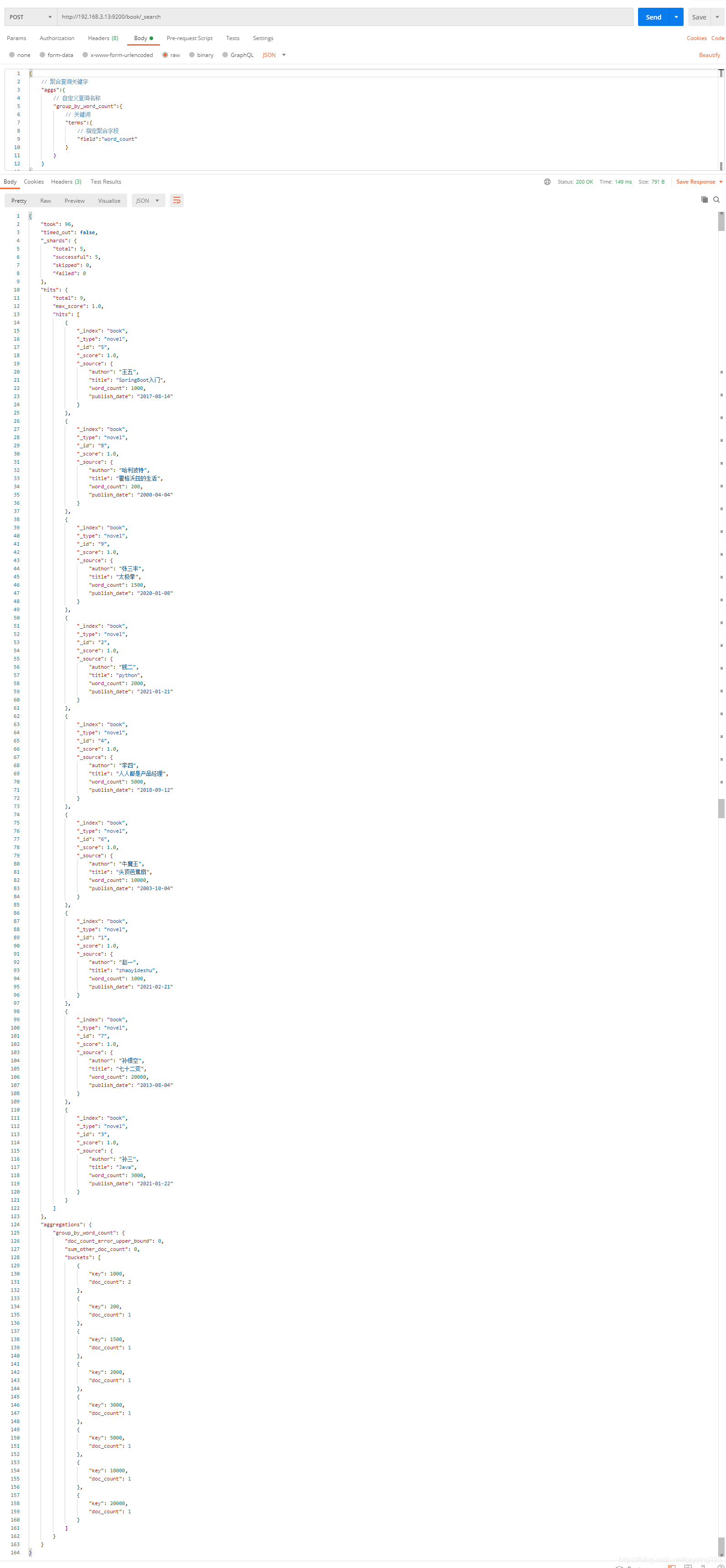Click the bucket "key": 20000 line
The height and width of the screenshot is (1568, 726).
(x=108, y=1503)
